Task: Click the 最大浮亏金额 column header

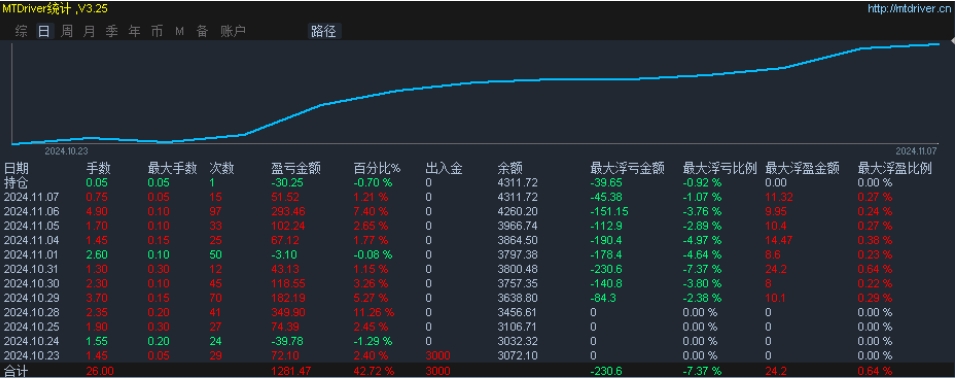Action: coord(627,169)
